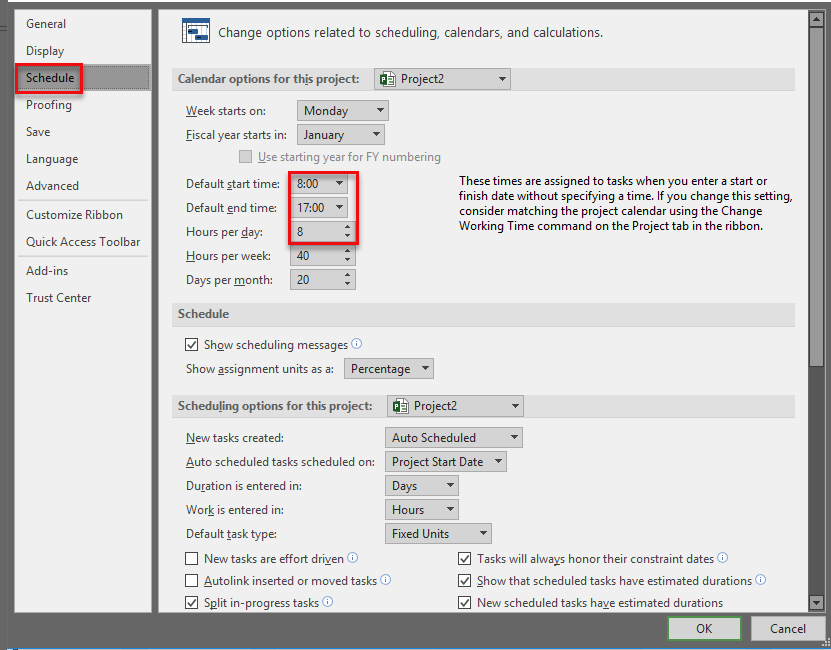The height and width of the screenshot is (650, 831).
Task: Click info icon beside honor constraint dates
Action: pyautogui.click(x=723, y=558)
